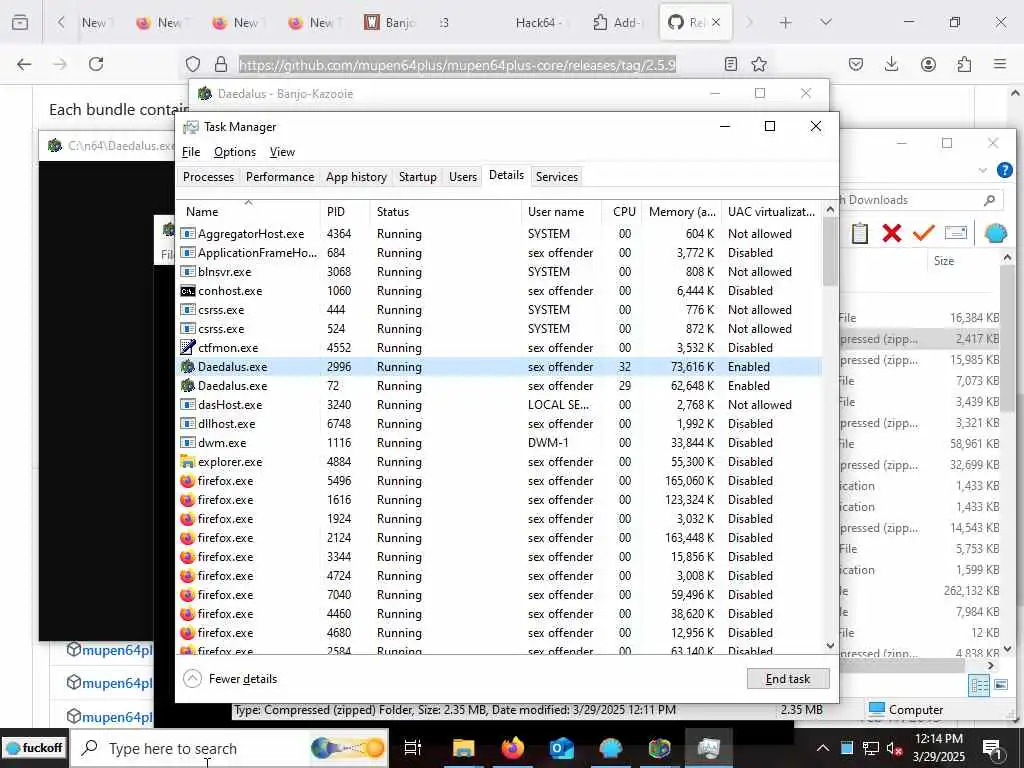
Task: Click the End task button
Action: pyautogui.click(x=788, y=679)
